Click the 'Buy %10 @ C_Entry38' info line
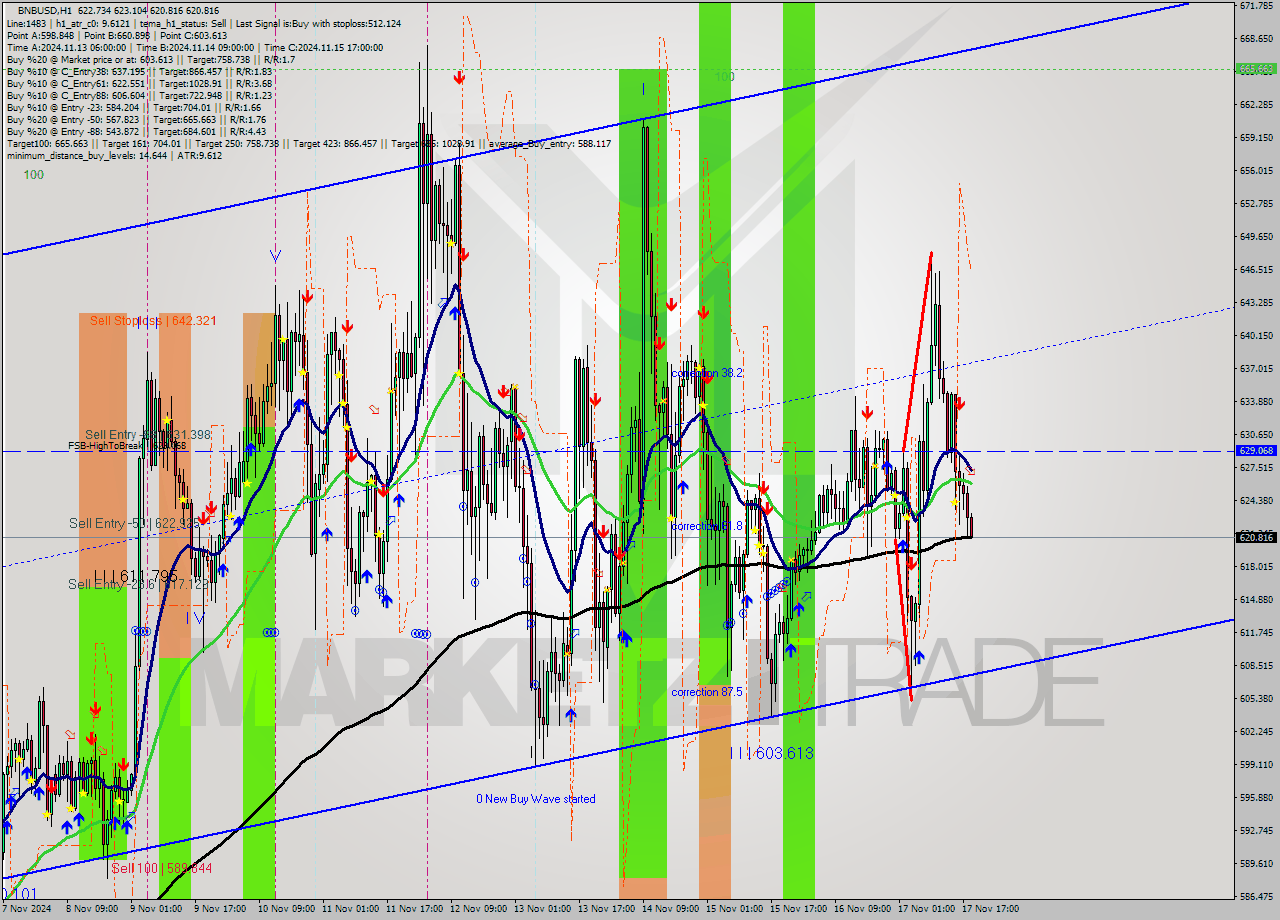Screen dimensions: 1280x920 tap(139, 71)
